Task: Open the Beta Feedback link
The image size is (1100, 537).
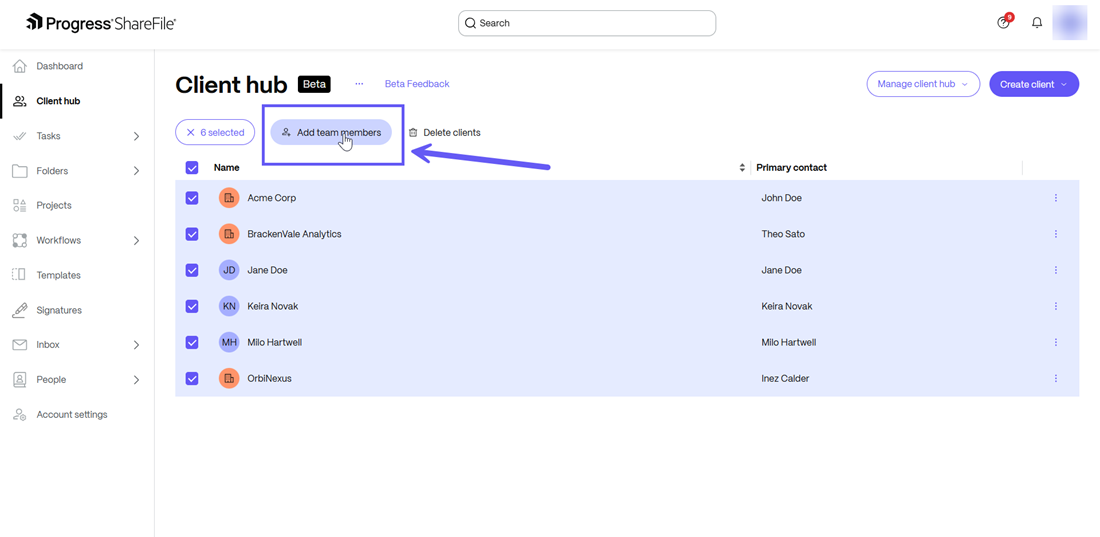Action: [x=417, y=84]
